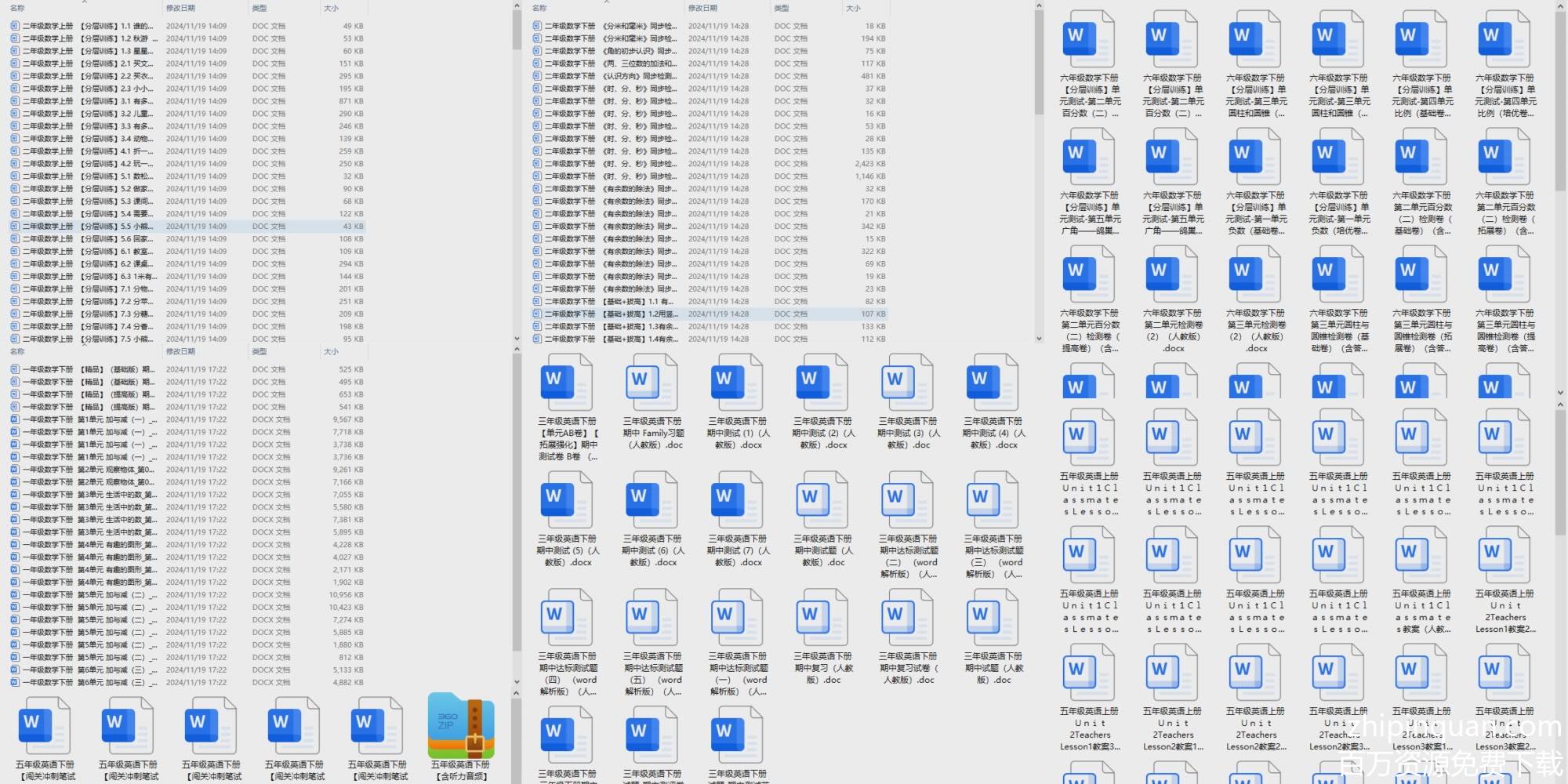Viewport: 1568px width, 784px height.
Task: Open the Word file 期中 Family习题 (人教版).doc
Action: tap(652, 383)
